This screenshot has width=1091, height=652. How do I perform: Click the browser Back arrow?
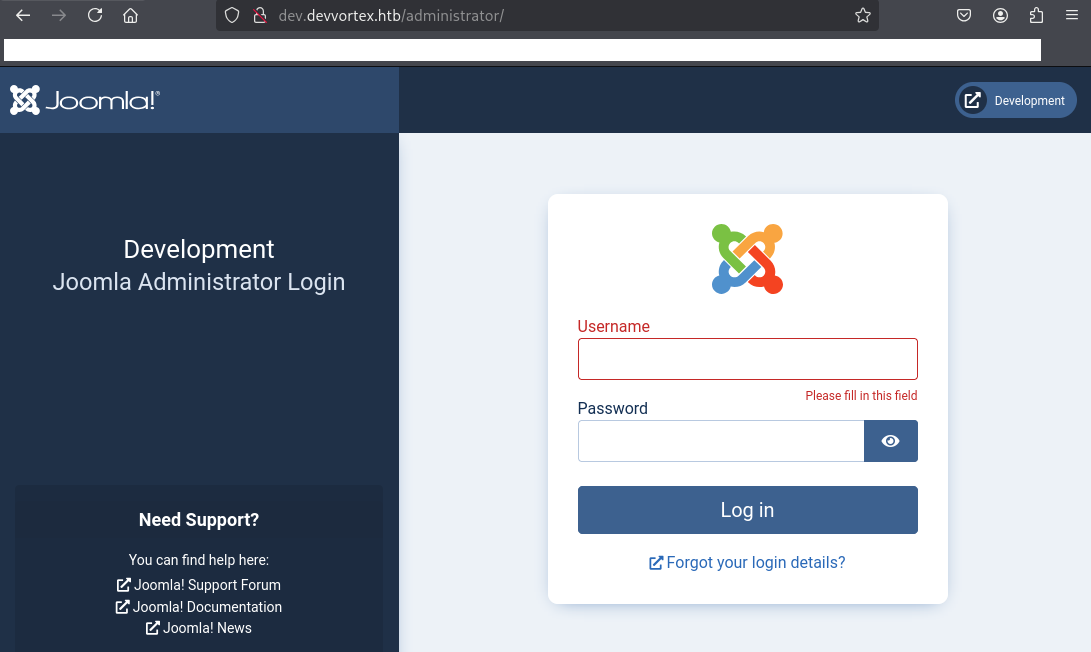tap(23, 15)
